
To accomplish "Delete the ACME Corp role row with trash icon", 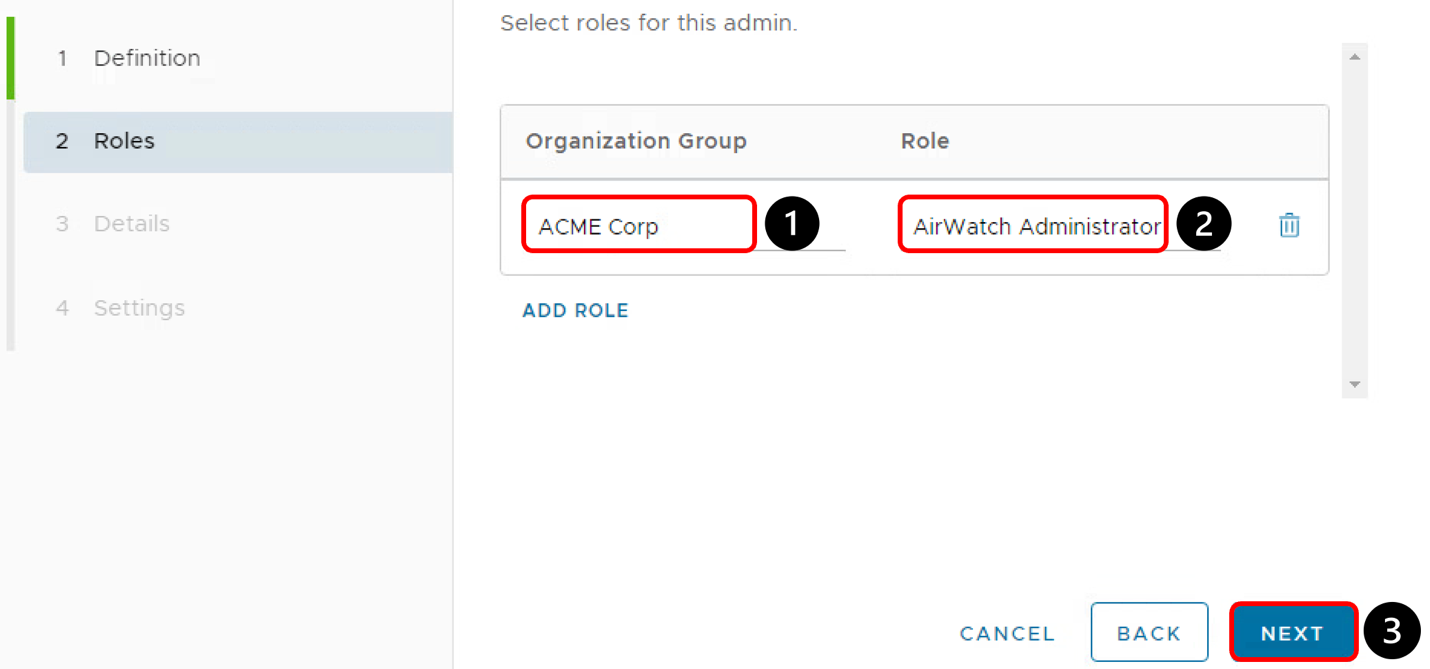I will [1289, 225].
